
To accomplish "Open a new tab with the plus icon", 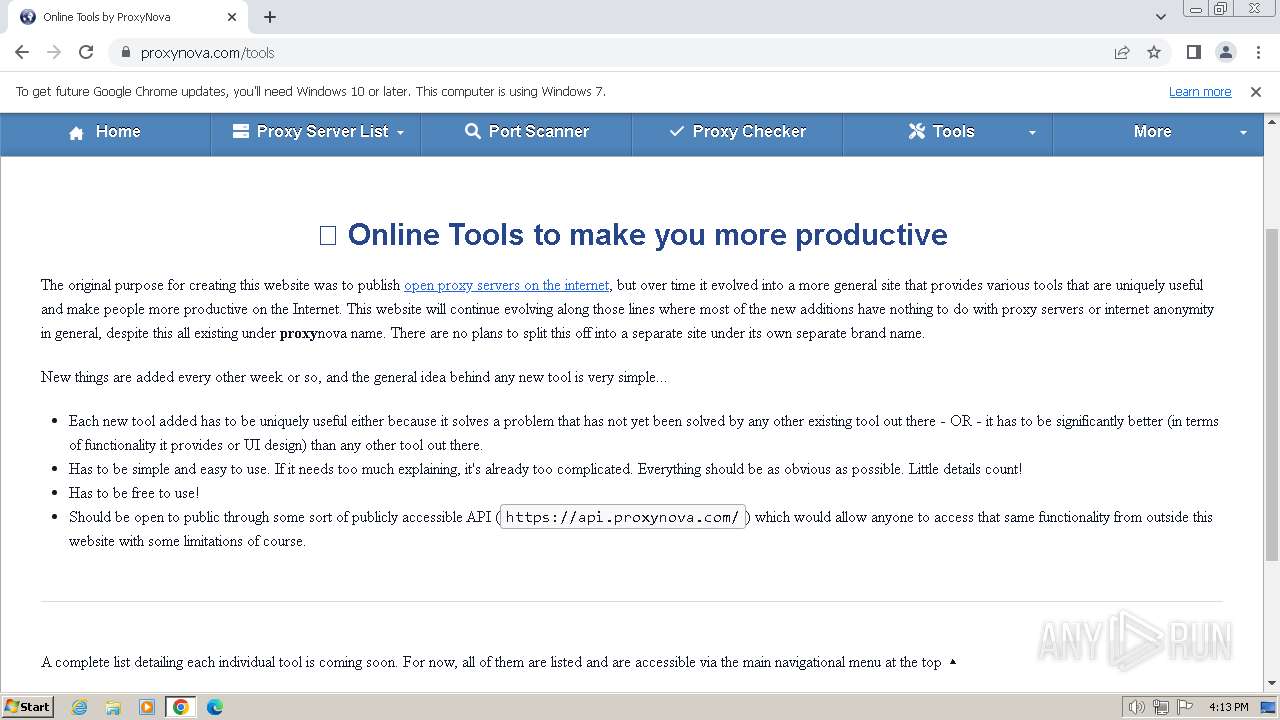I will pyautogui.click(x=270, y=17).
